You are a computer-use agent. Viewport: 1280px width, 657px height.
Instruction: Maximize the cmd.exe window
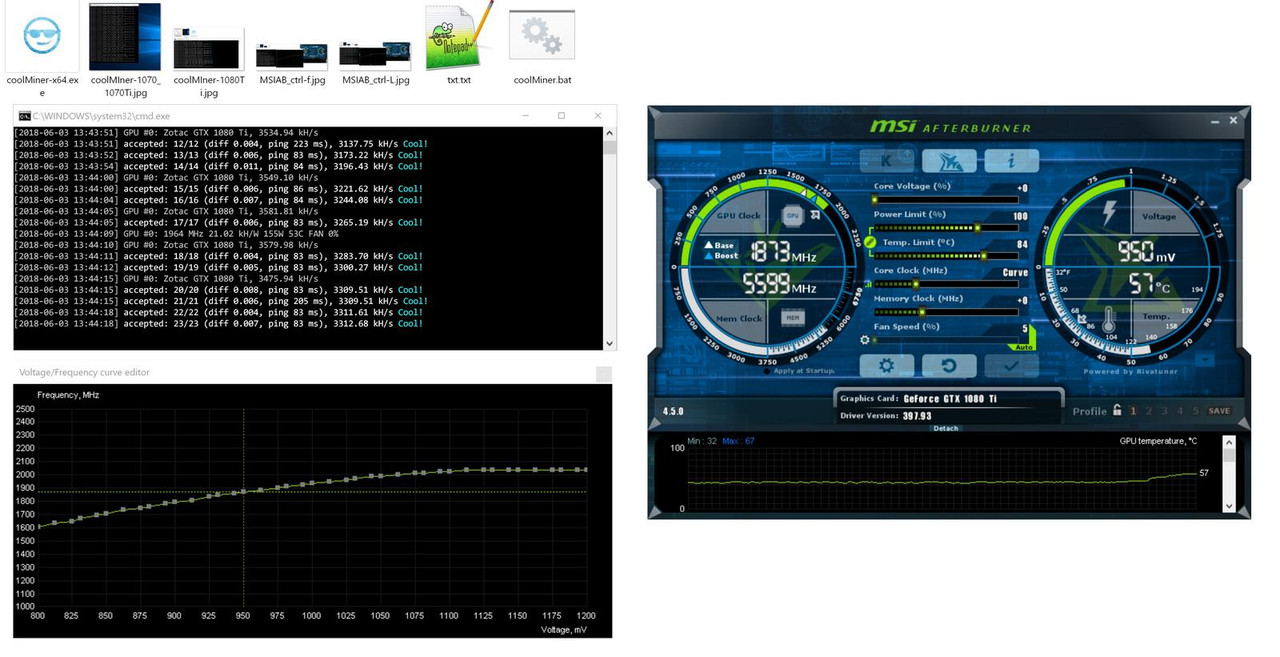tap(561, 116)
